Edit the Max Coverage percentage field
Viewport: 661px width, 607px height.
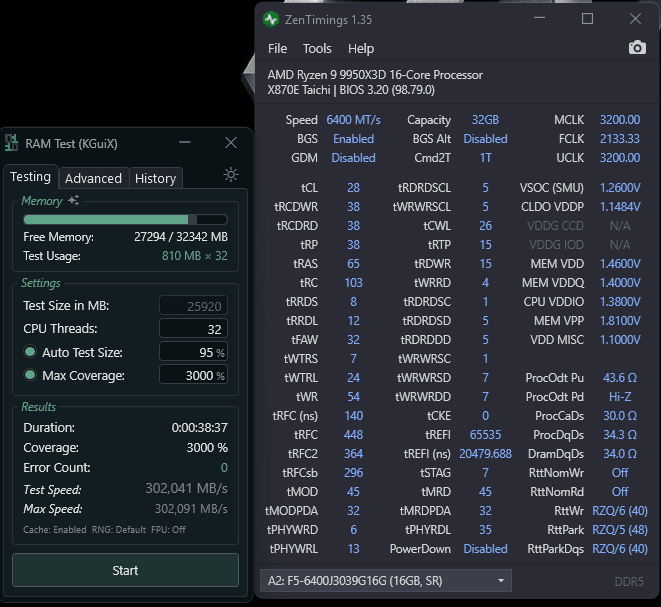[193, 374]
